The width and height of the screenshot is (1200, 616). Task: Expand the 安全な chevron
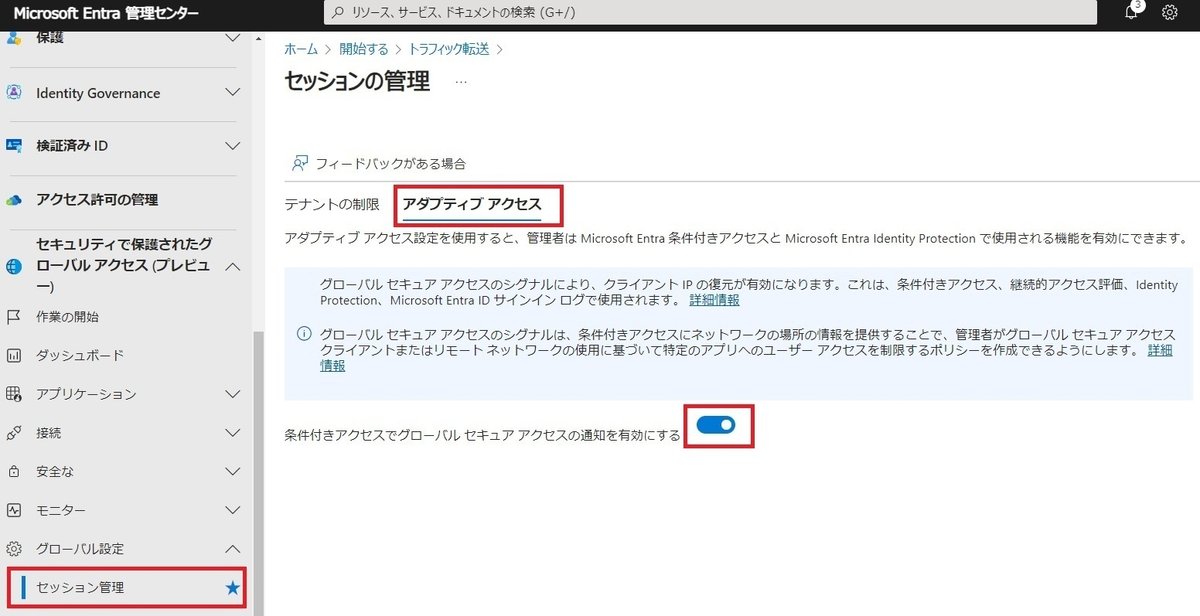(x=232, y=471)
